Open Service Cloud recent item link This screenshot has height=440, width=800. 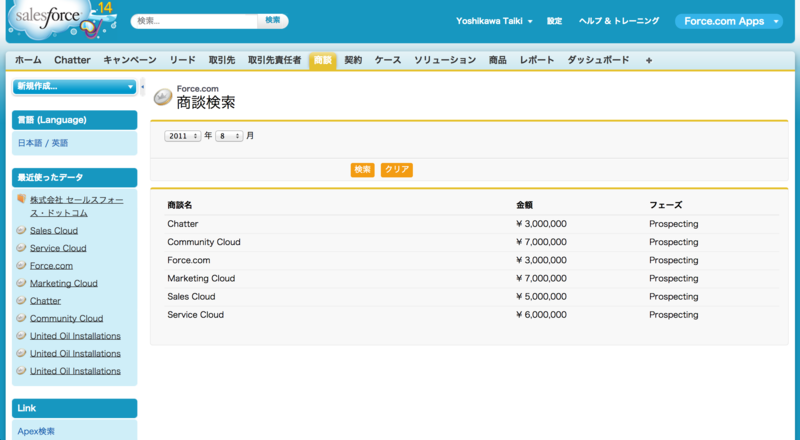pos(58,248)
